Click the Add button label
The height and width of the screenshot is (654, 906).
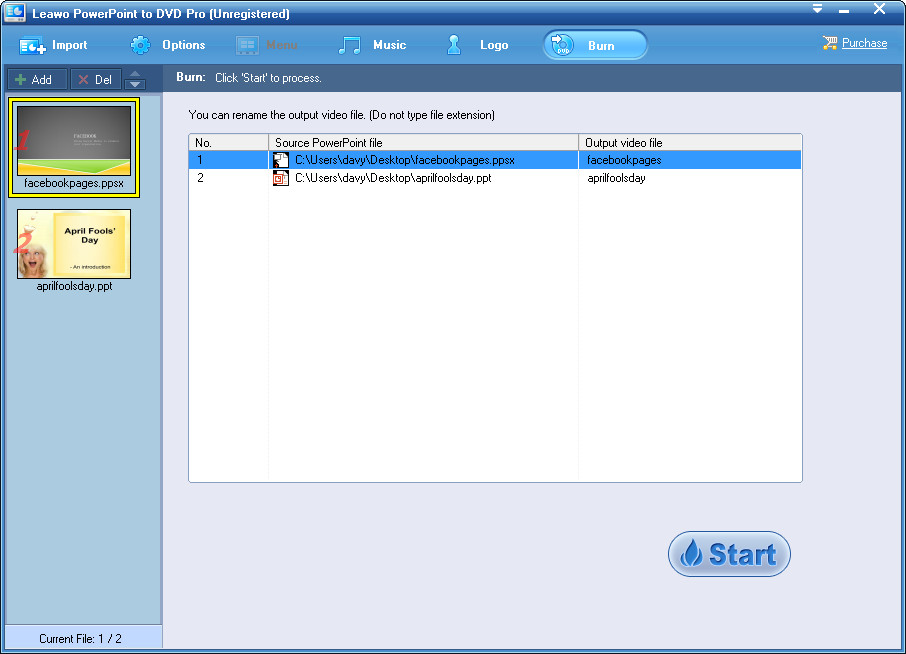41,80
